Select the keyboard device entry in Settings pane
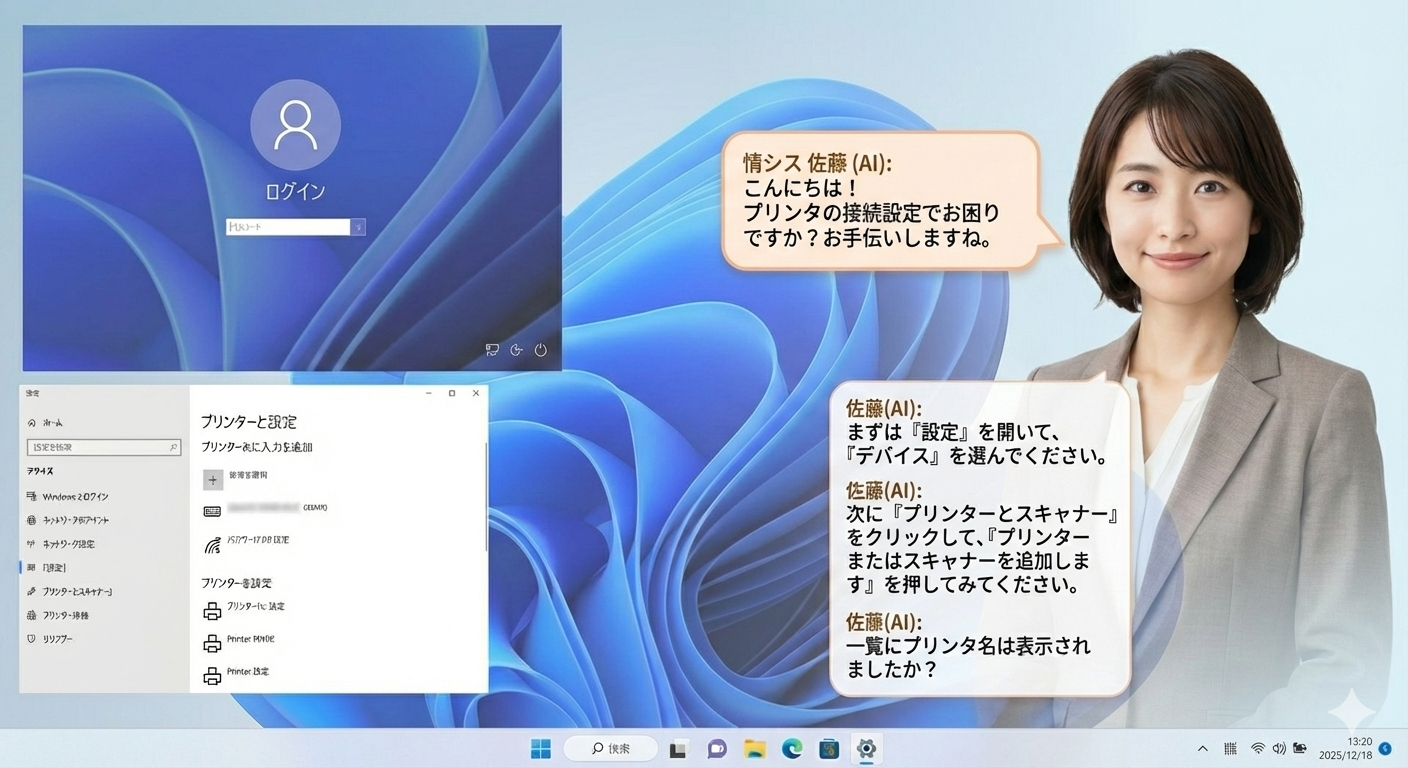1408x768 pixels. 260,510
